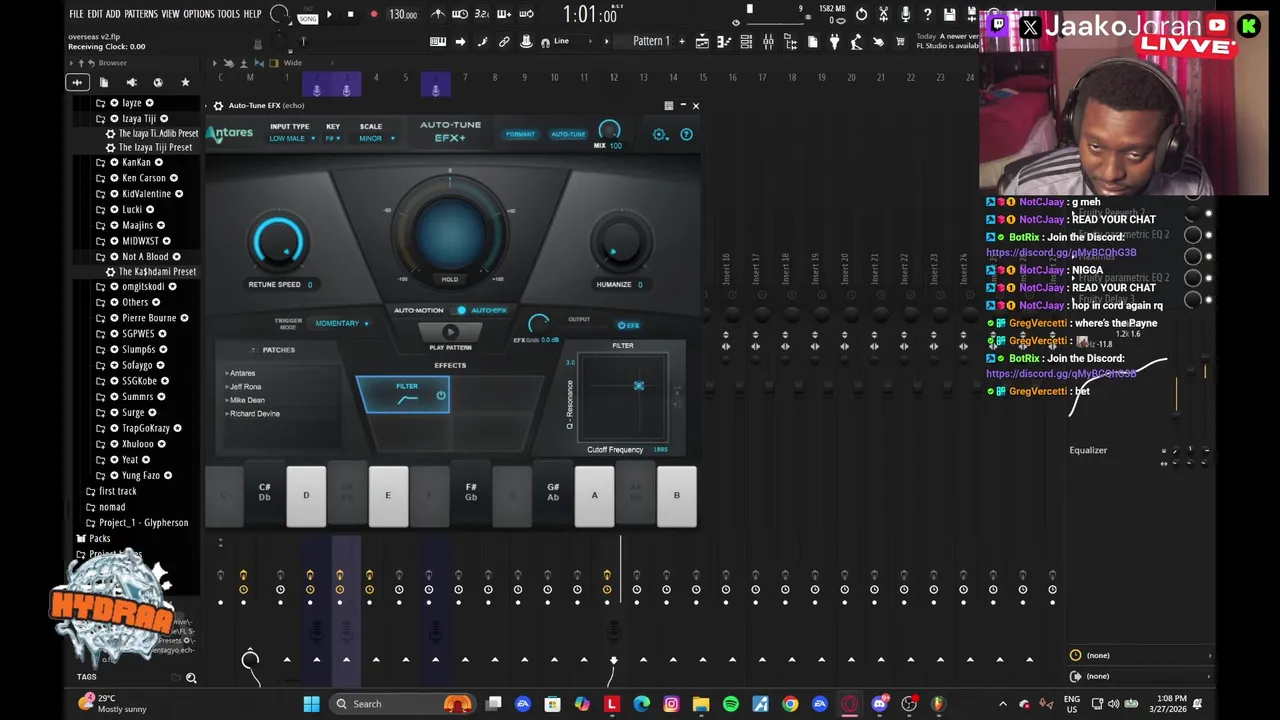Open Auto-Tune EFX plugin gear options
Image resolution: width=1280 pixels, height=720 pixels.
point(218,105)
